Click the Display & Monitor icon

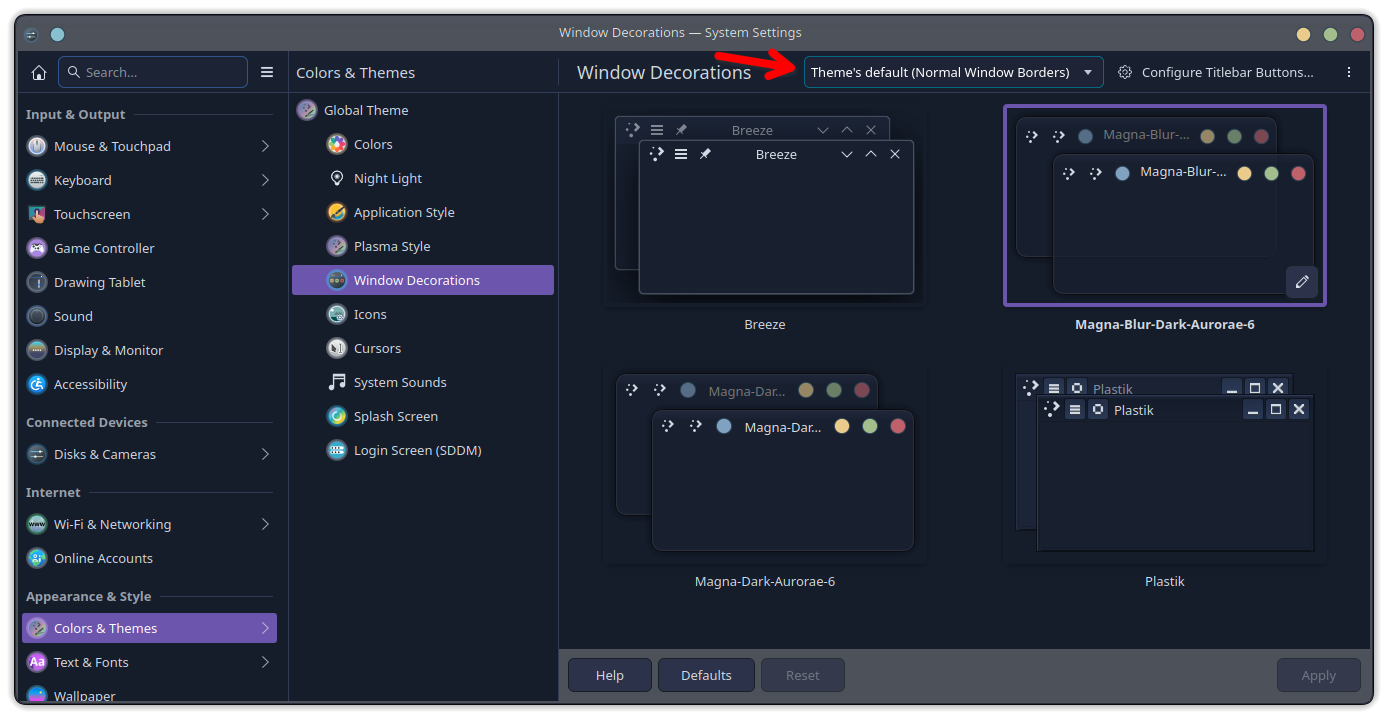[37, 350]
